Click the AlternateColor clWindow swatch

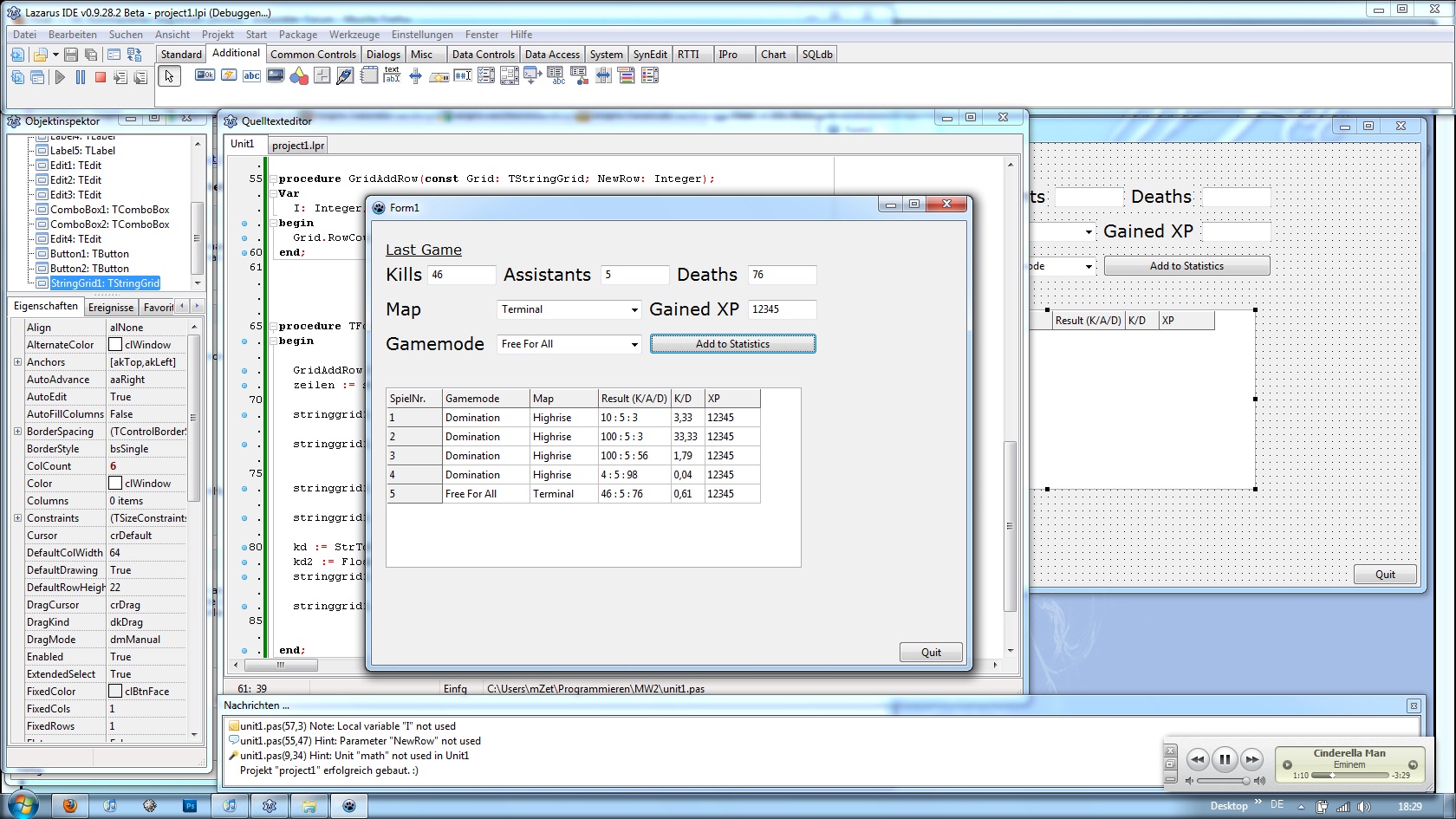115,345
